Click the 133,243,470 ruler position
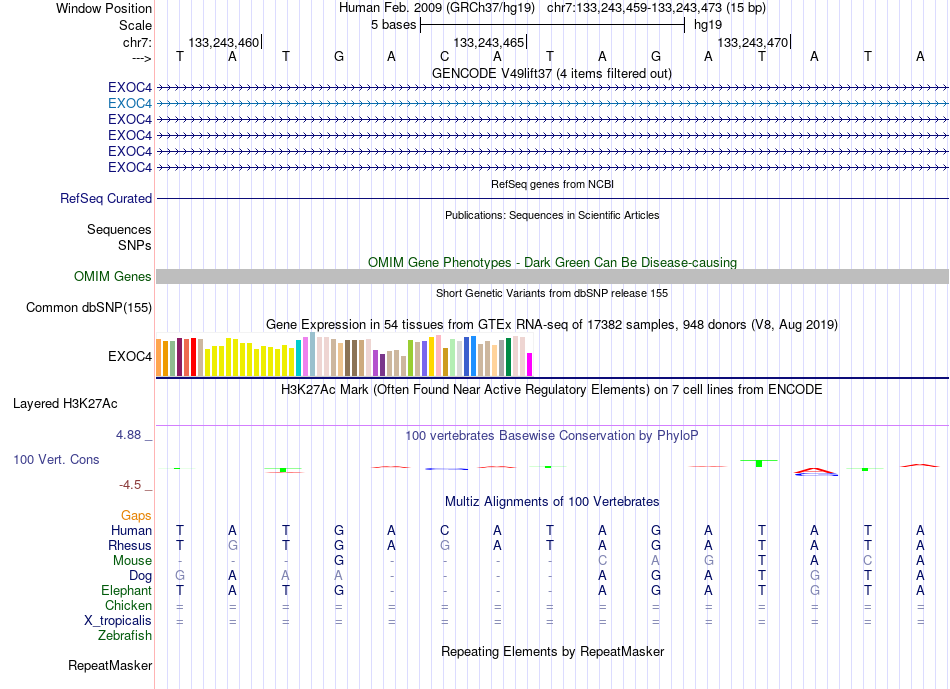The image size is (950, 689). [x=752, y=42]
